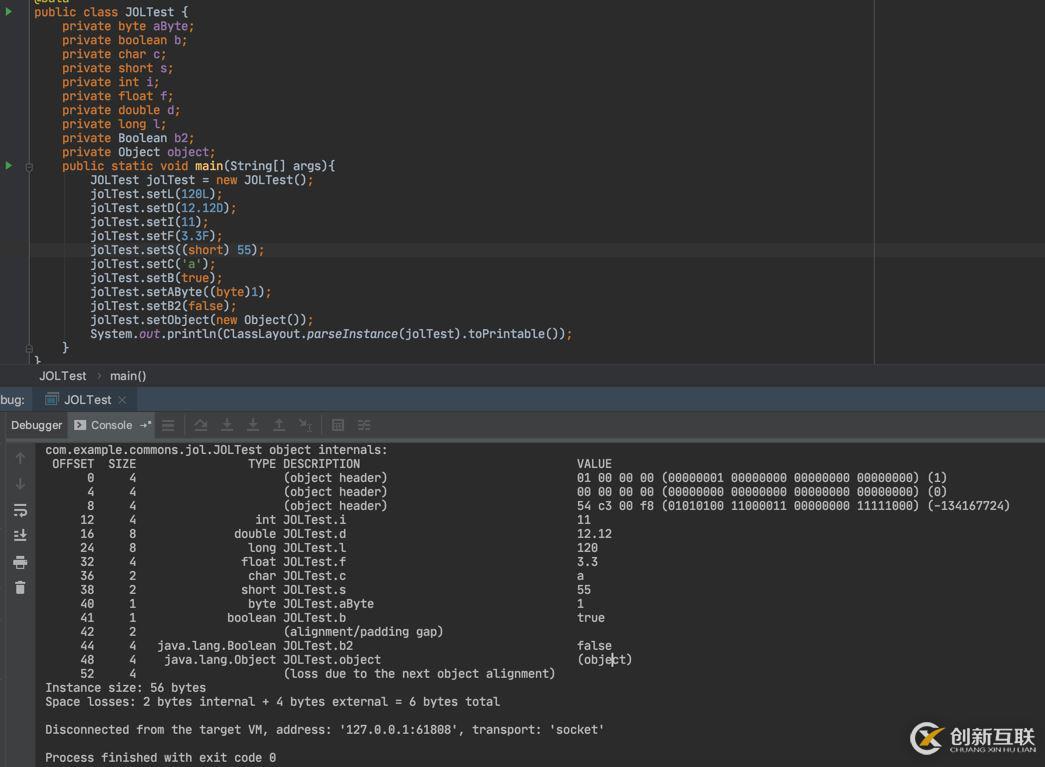Run main method using the gutter arrow
This screenshot has width=1045, height=767.
[x=9, y=166]
